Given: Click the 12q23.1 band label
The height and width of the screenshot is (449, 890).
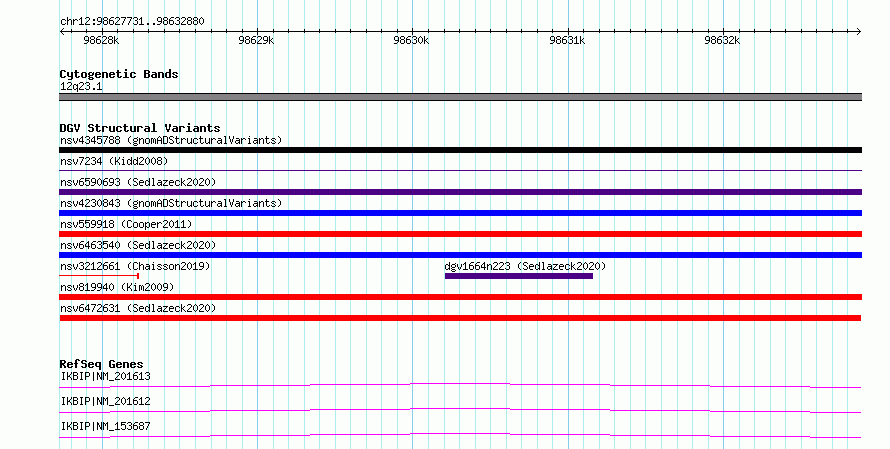Looking at the screenshot, I should [x=81, y=86].
